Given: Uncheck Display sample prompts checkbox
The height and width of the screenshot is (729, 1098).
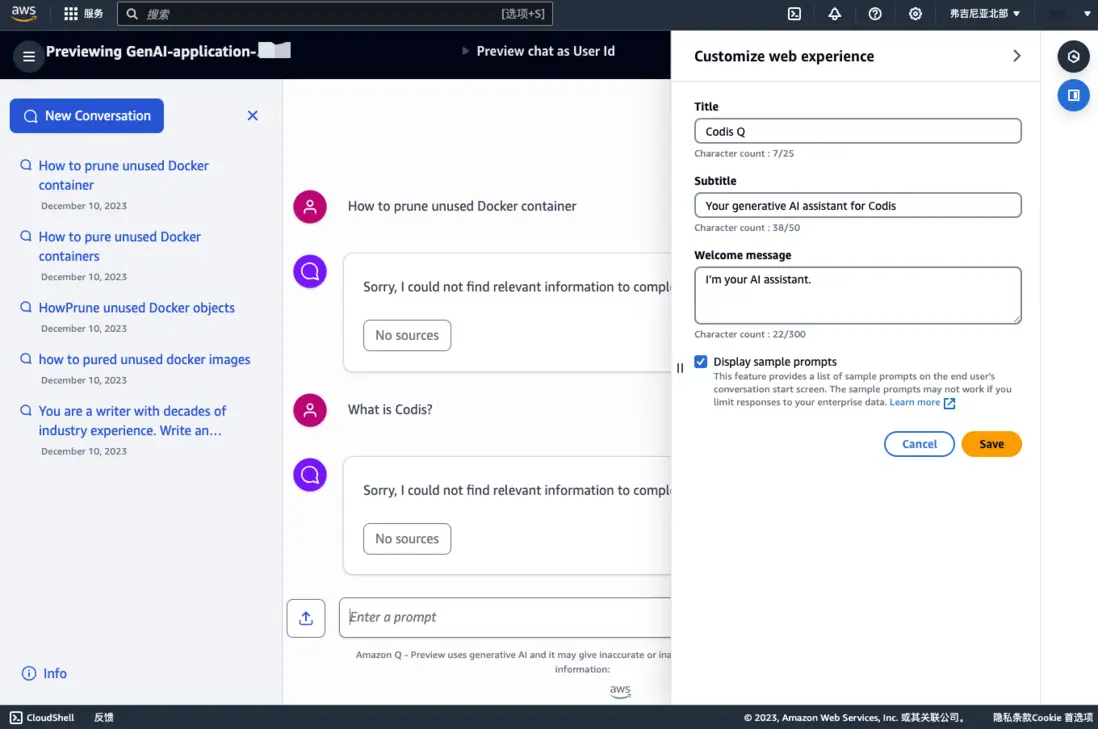Looking at the screenshot, I should coord(701,362).
